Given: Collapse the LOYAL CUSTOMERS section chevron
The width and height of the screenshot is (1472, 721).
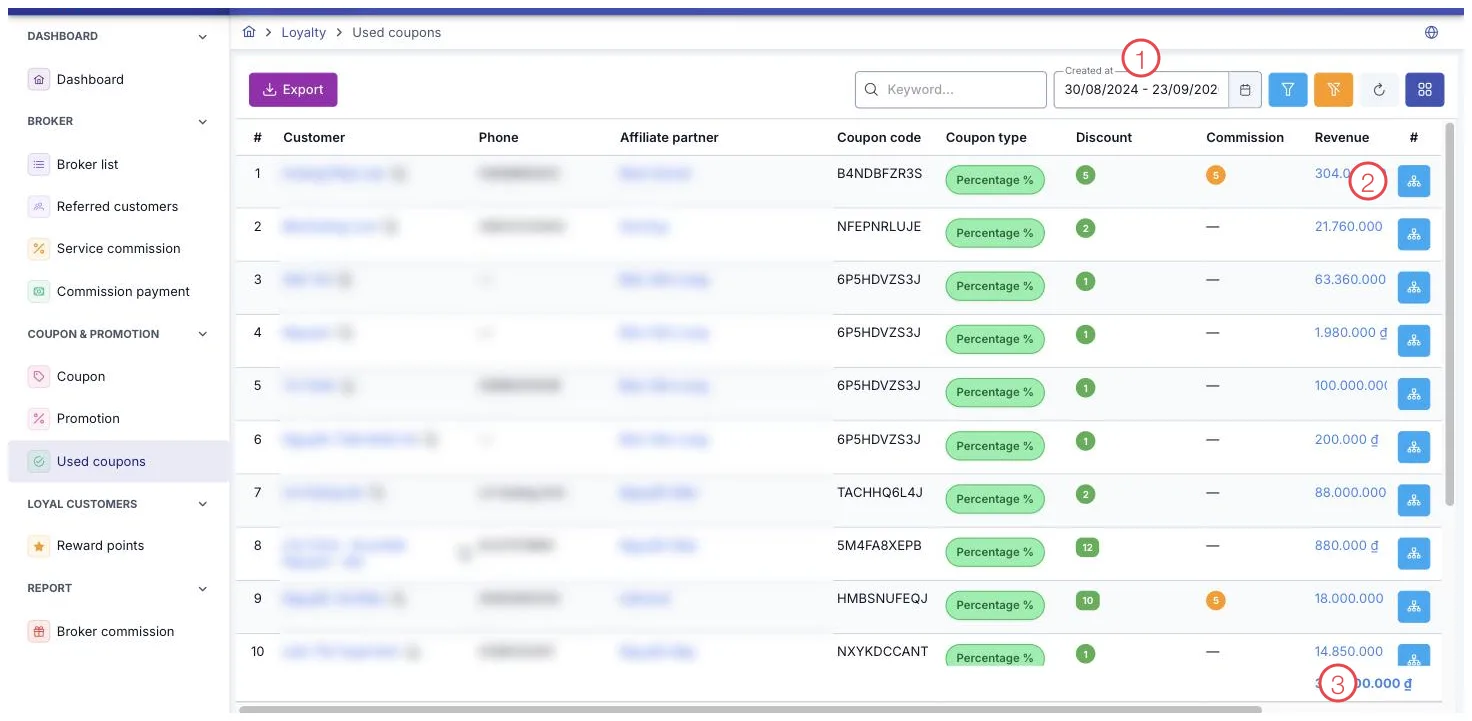Looking at the screenshot, I should [203, 504].
